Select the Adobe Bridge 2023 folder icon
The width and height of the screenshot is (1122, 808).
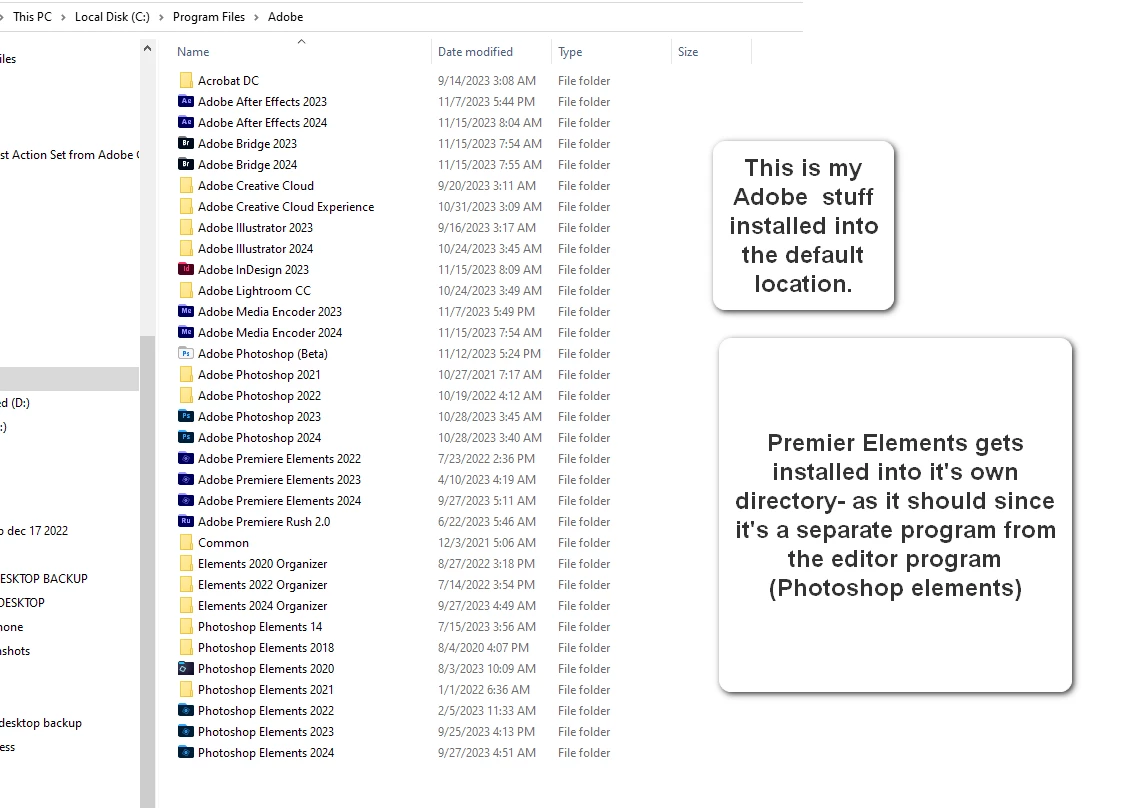[186, 143]
